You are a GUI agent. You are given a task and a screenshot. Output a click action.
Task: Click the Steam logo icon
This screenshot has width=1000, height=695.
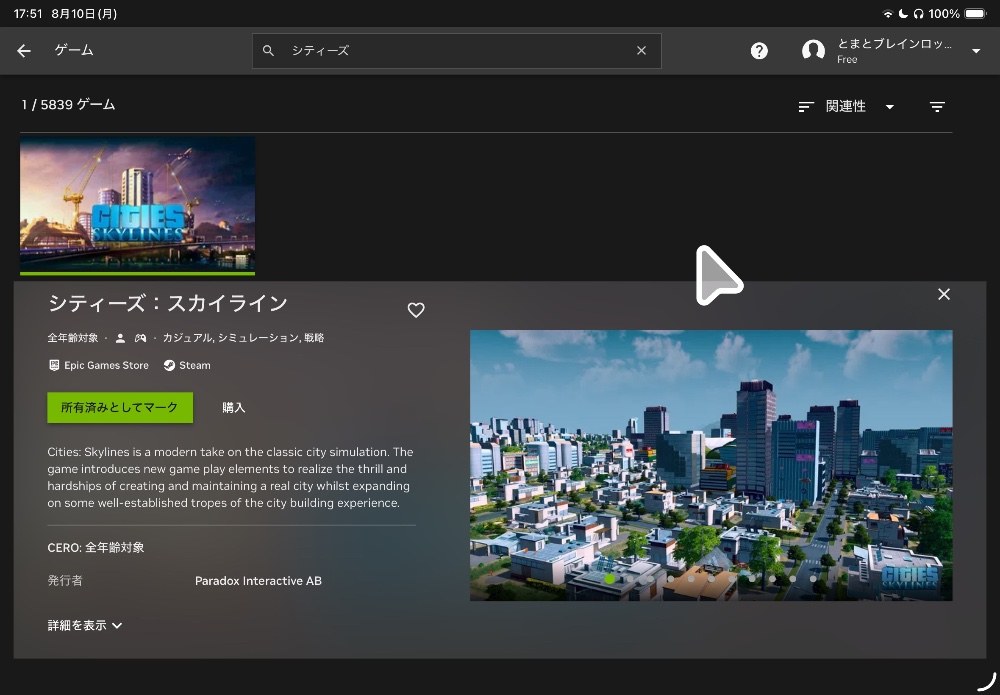click(x=169, y=365)
